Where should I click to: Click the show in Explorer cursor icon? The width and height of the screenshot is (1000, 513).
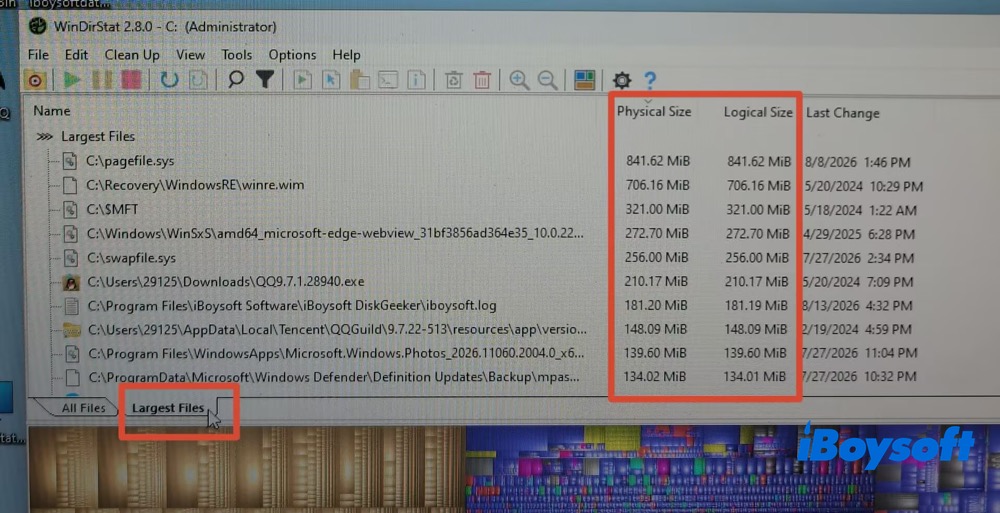pyautogui.click(x=331, y=80)
